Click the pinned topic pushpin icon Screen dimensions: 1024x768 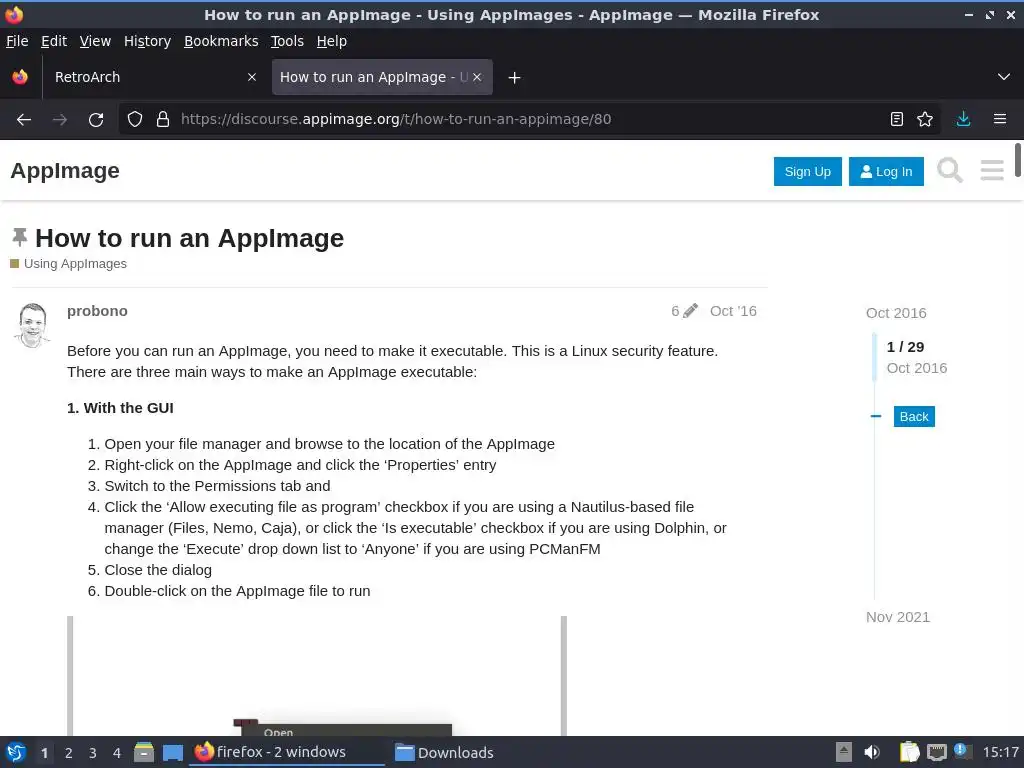(x=20, y=237)
